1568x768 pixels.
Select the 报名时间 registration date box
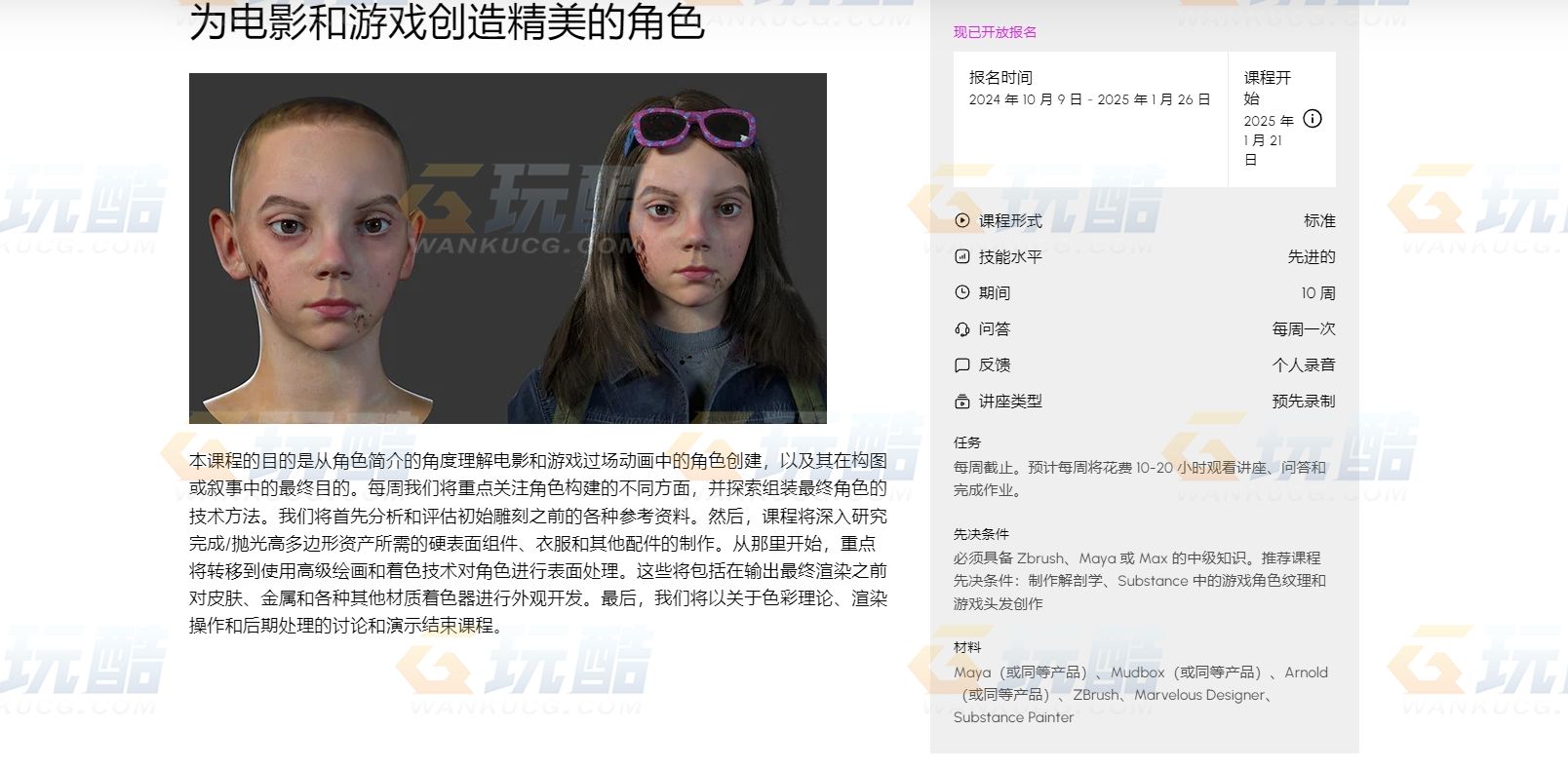pos(1090,119)
